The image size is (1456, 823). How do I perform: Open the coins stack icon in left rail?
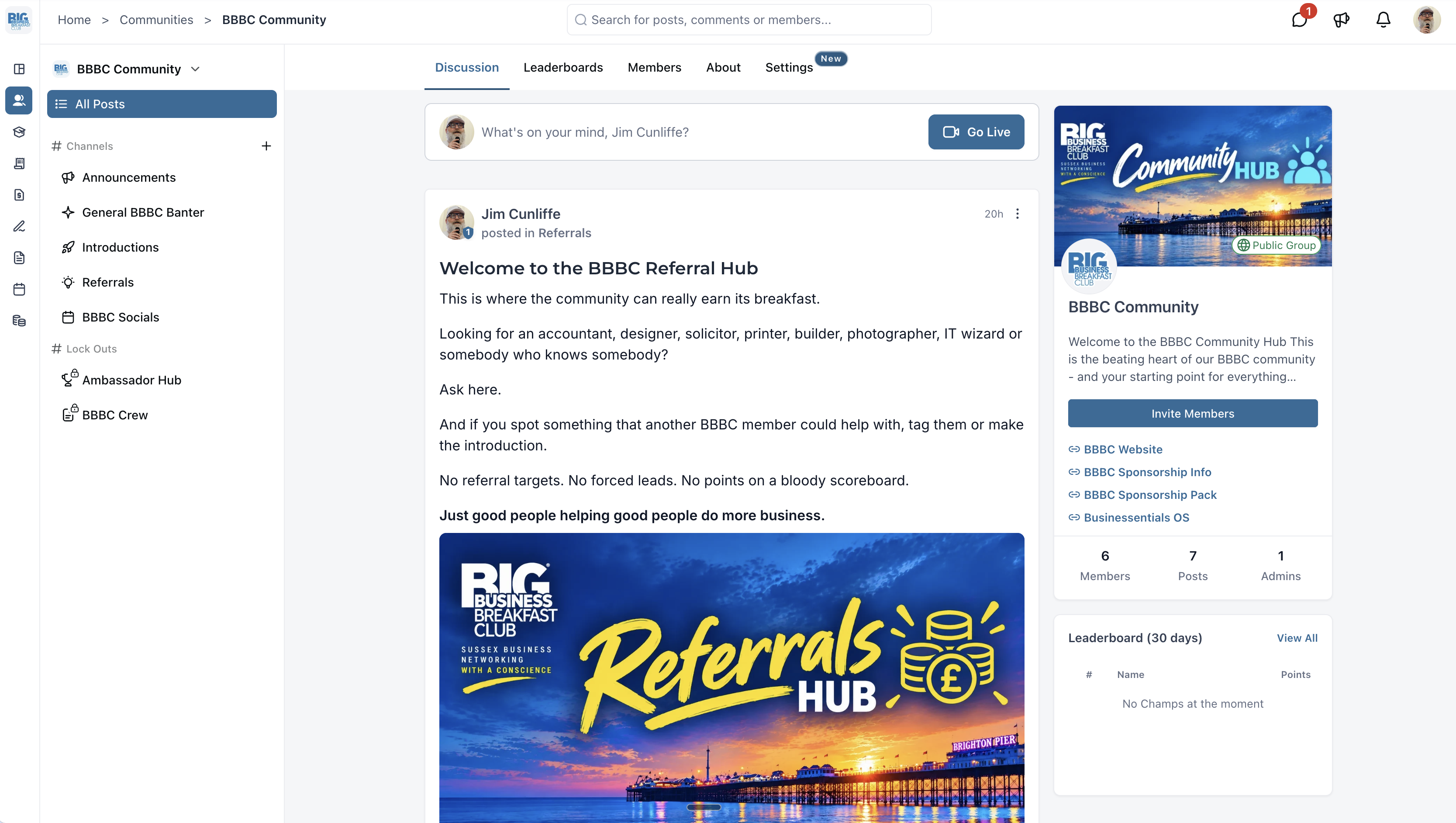pos(19,321)
